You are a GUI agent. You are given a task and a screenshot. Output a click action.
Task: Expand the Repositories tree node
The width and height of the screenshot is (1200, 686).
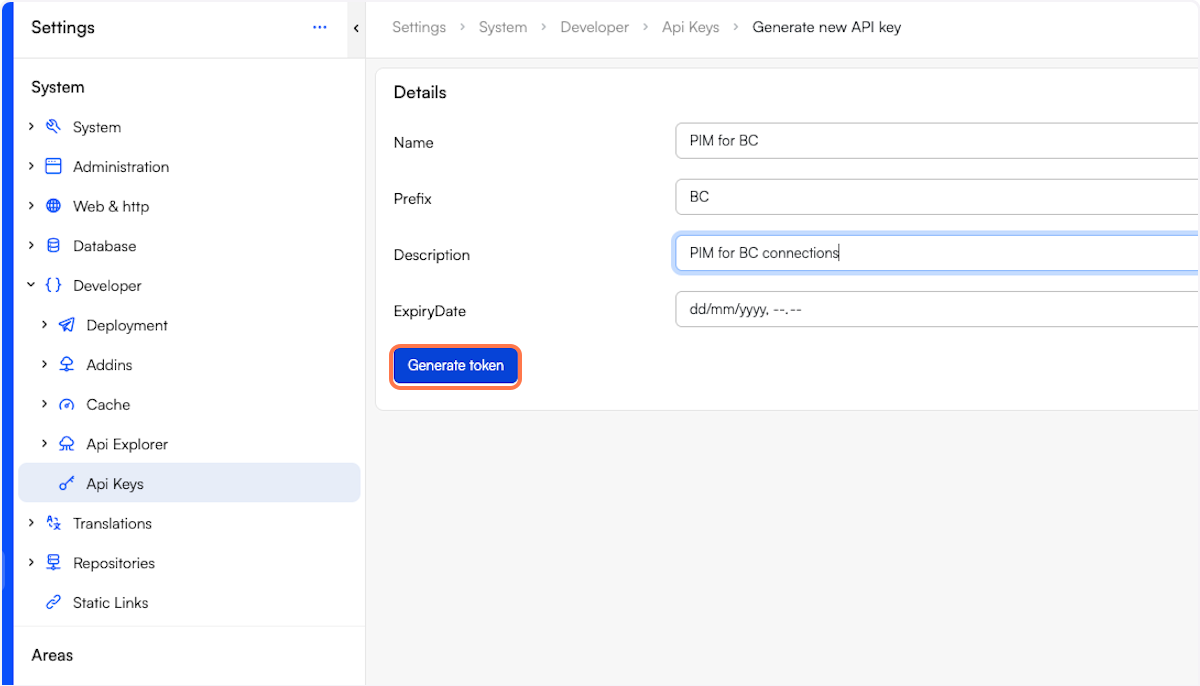[x=31, y=563]
